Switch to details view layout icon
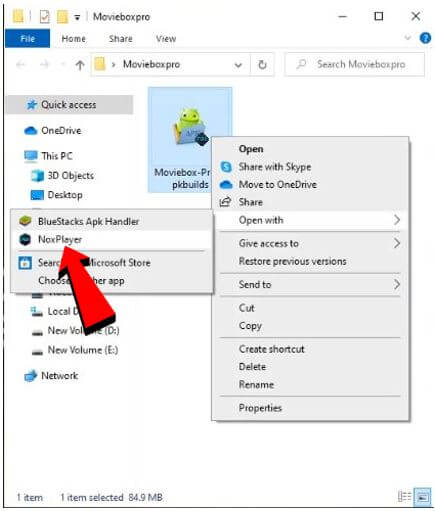 (404, 497)
